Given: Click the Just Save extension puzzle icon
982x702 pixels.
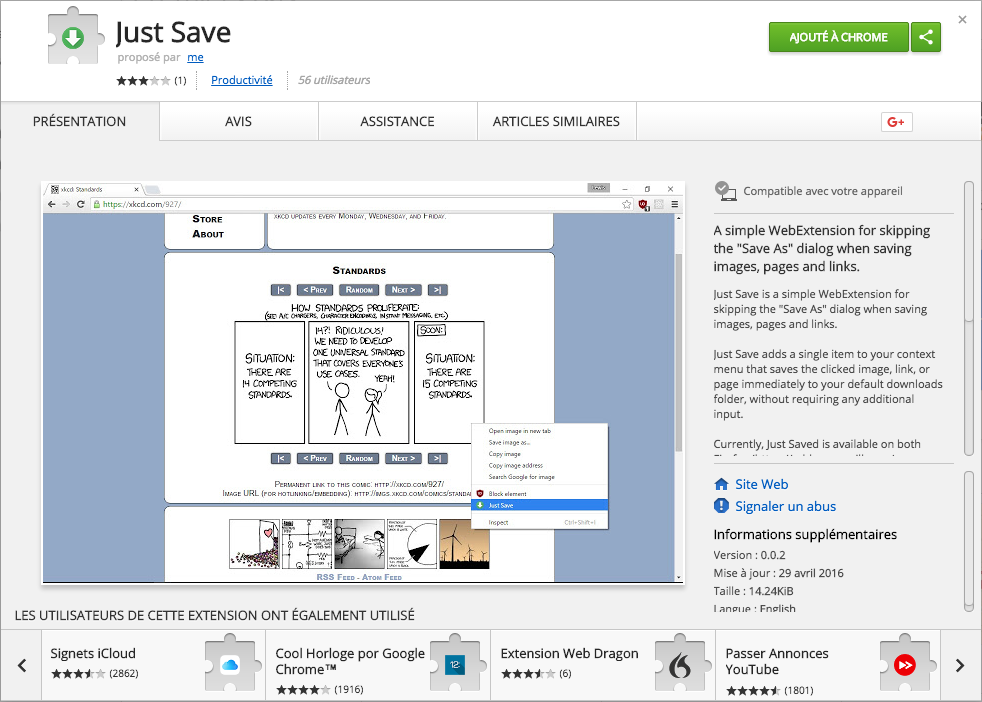Looking at the screenshot, I should click(74, 36).
